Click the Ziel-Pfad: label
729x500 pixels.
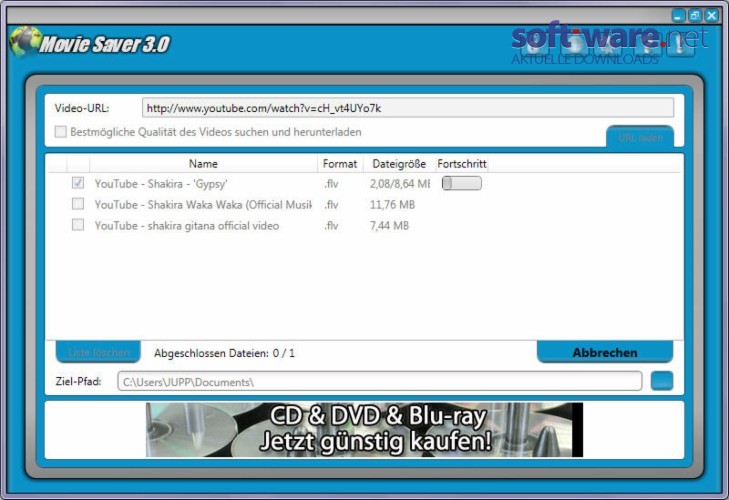coord(78,381)
